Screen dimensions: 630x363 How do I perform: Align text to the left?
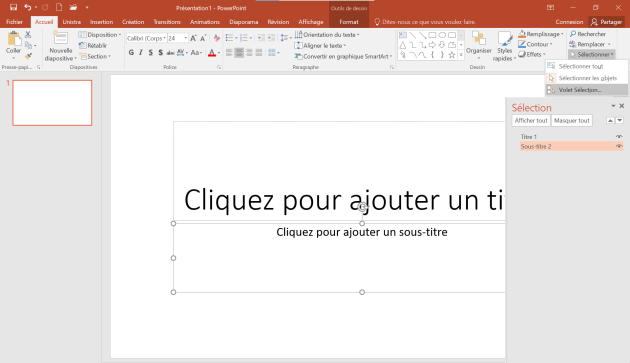[229, 53]
